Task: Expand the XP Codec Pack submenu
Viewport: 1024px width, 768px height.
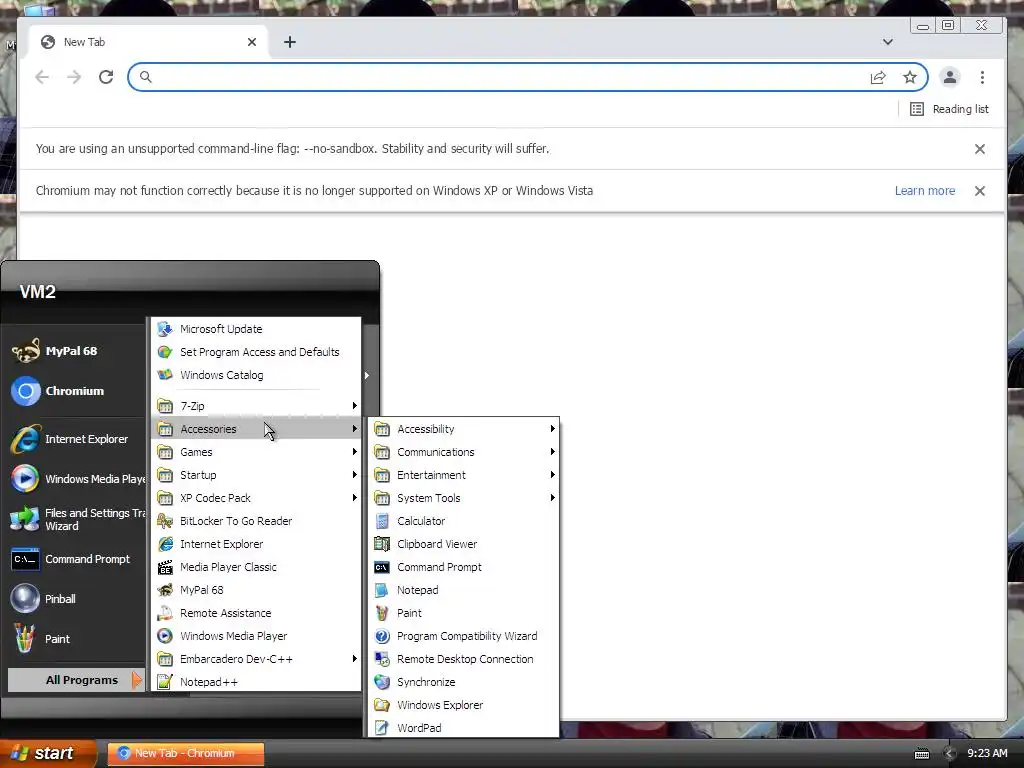Action: tap(256, 498)
